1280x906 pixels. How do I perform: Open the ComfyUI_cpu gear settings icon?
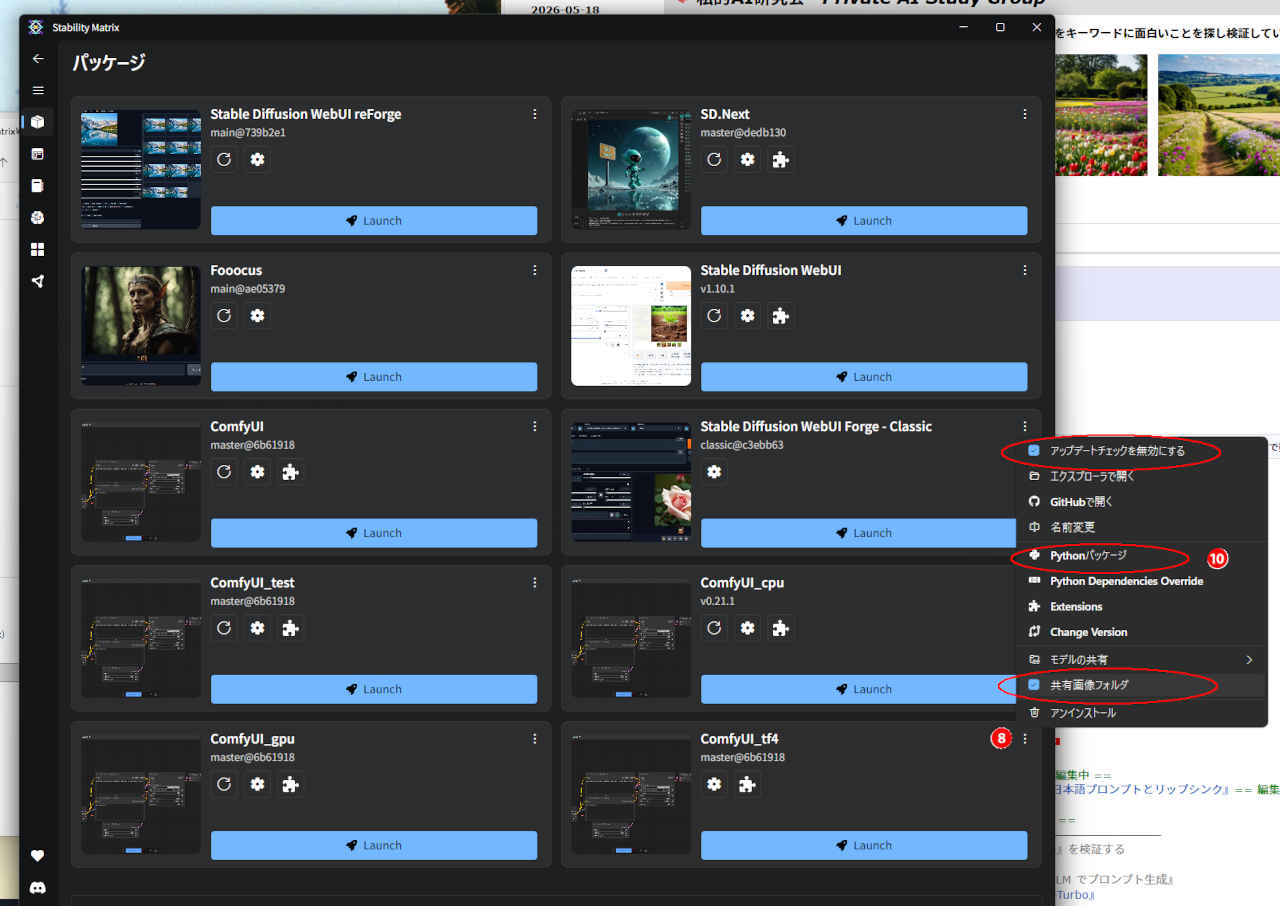pyautogui.click(x=748, y=628)
